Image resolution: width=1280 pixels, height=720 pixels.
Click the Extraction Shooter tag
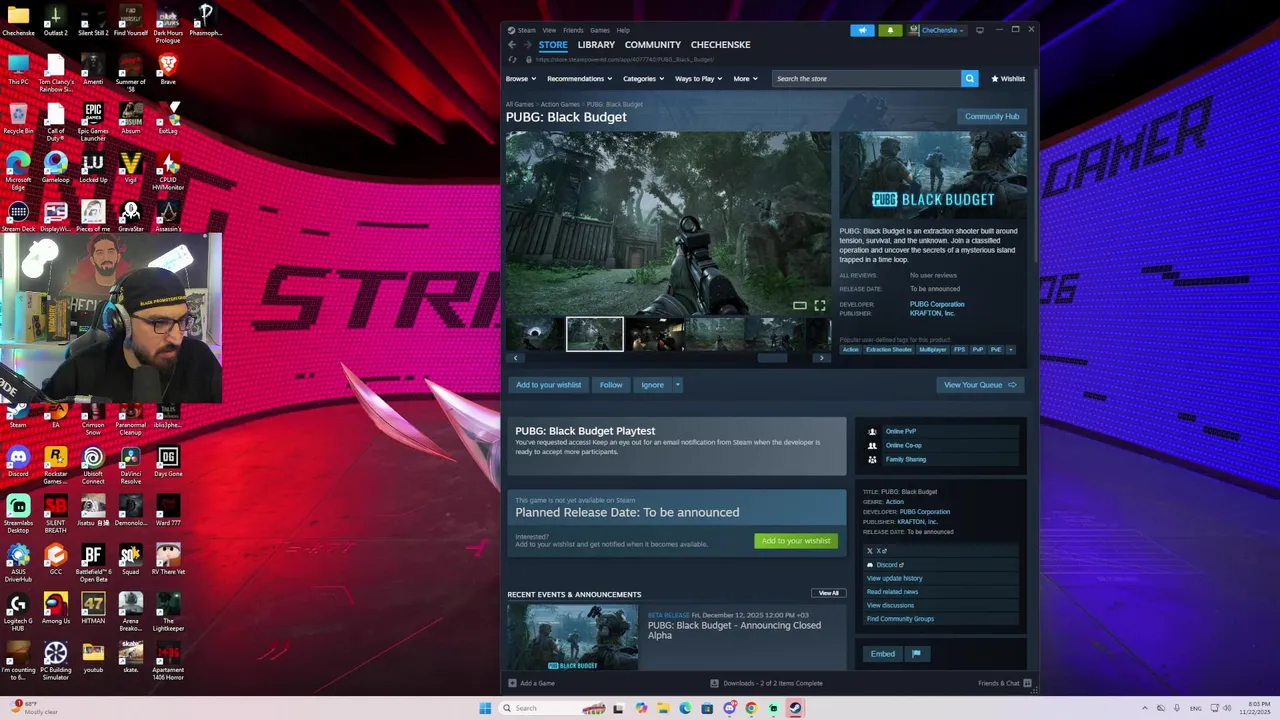point(889,349)
